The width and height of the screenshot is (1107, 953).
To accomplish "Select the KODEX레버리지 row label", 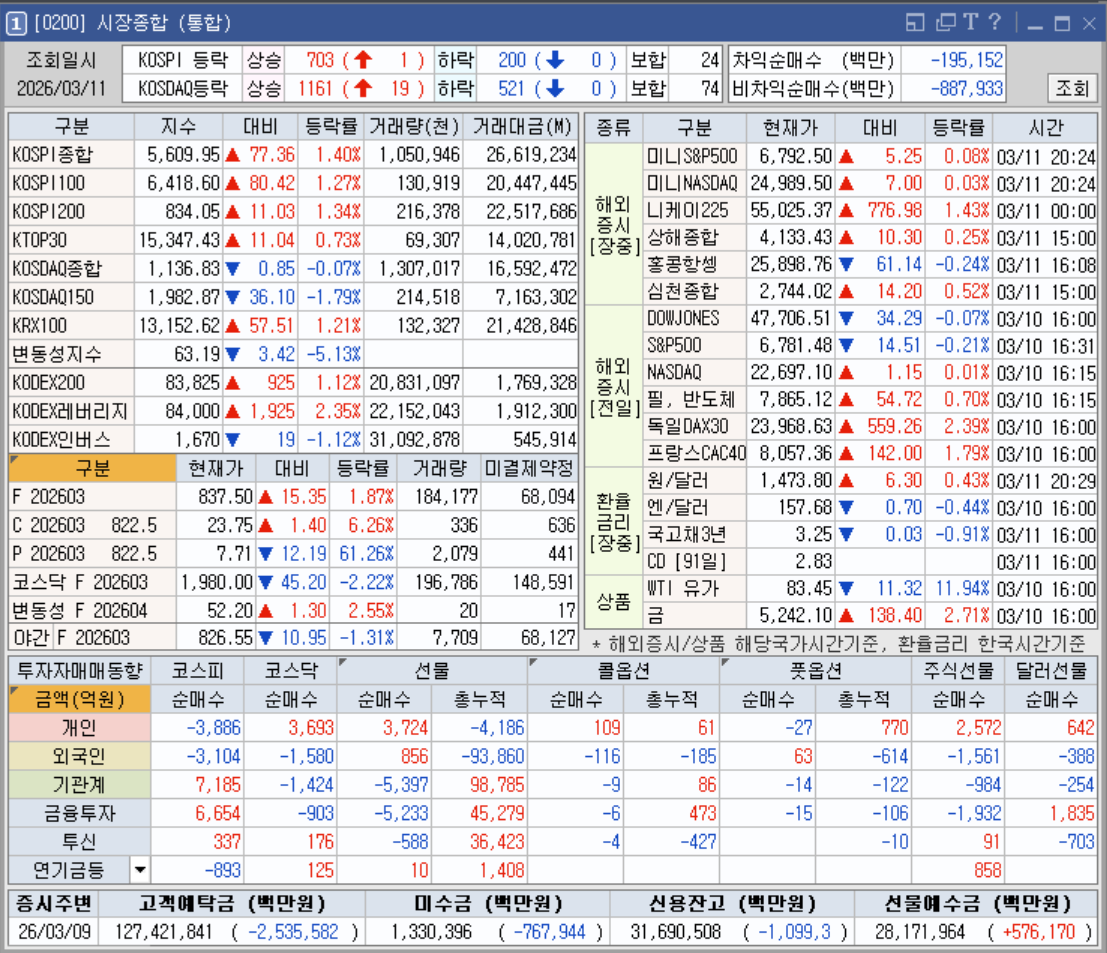I will [x=70, y=411].
